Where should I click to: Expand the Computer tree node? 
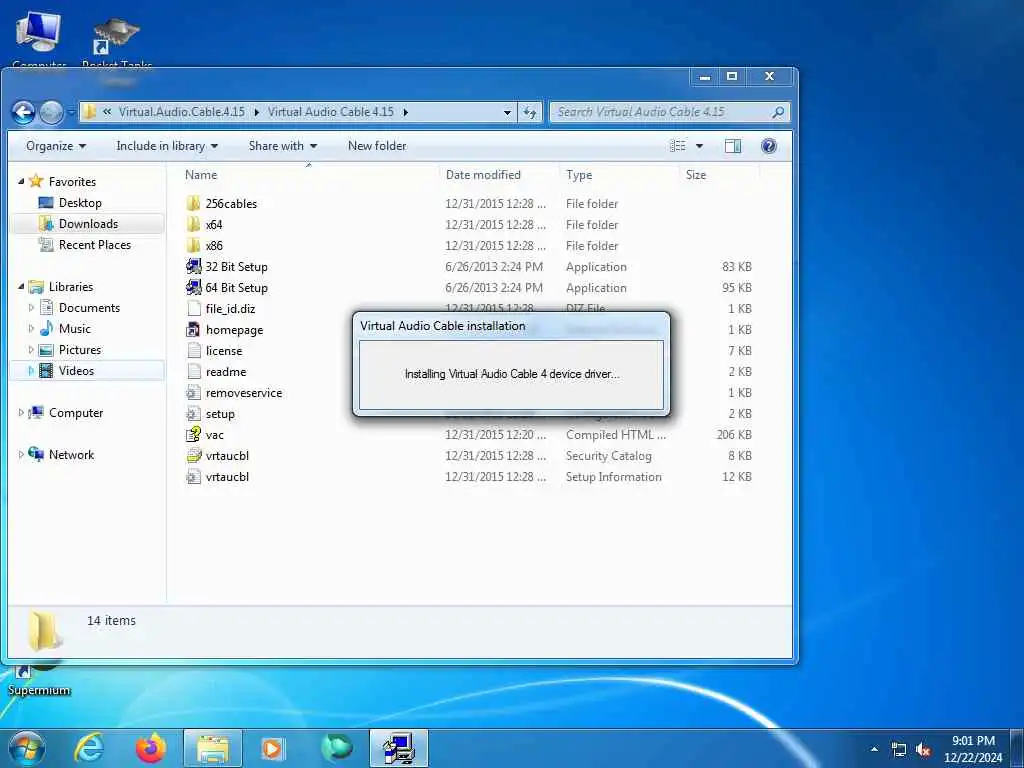(x=21, y=413)
